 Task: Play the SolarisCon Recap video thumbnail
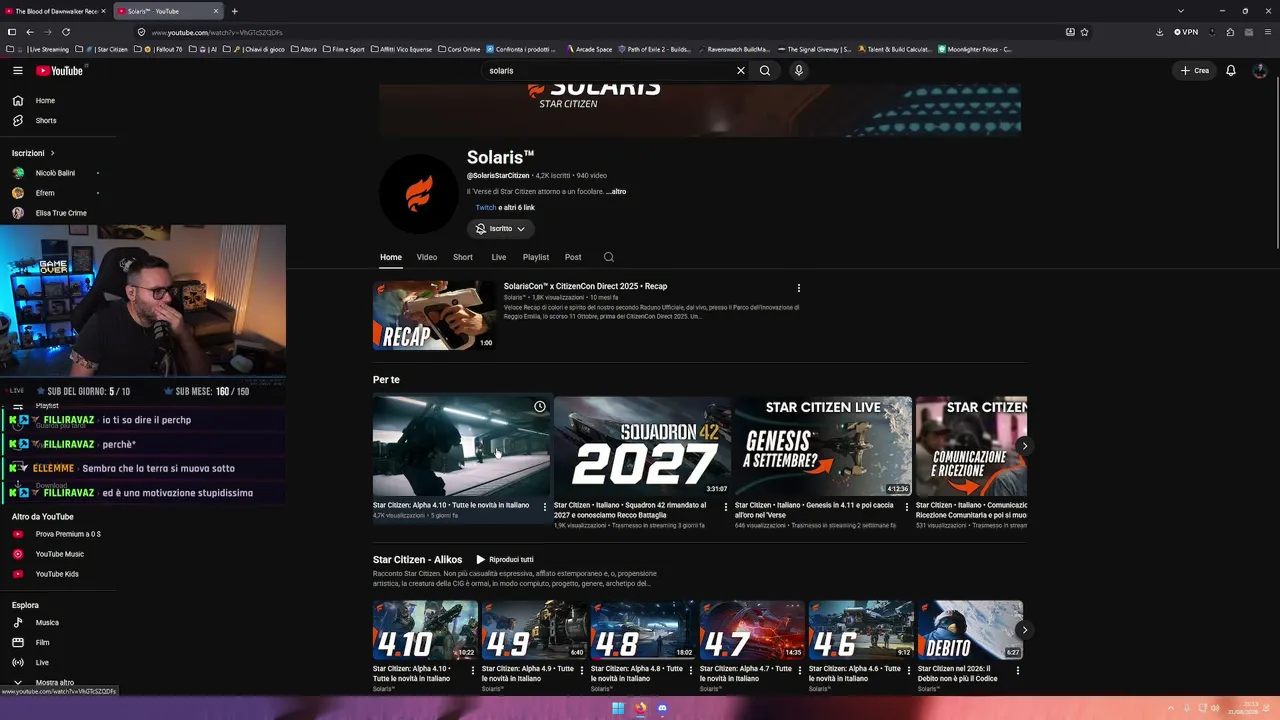tap(434, 315)
